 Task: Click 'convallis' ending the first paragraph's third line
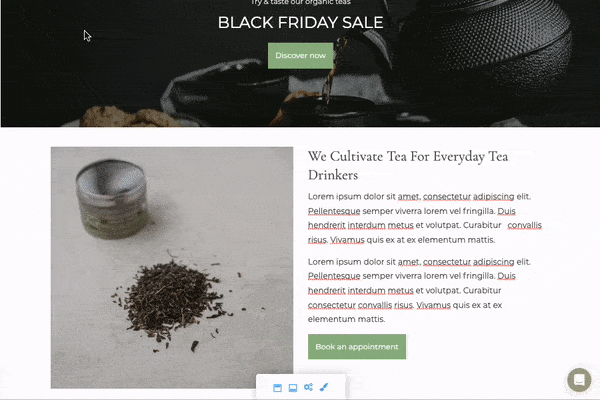click(x=524, y=225)
